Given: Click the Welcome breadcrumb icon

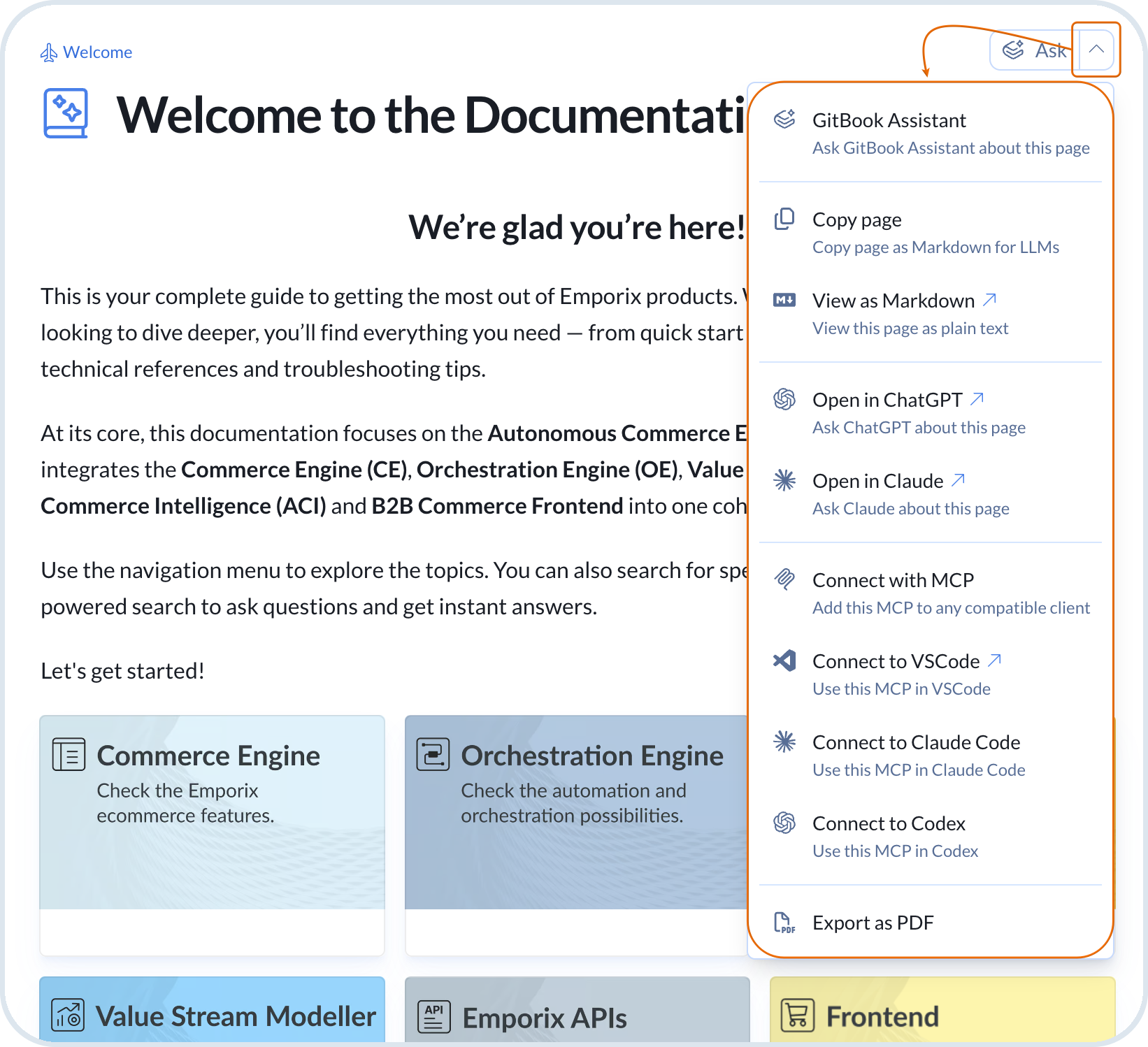Looking at the screenshot, I should [48, 52].
